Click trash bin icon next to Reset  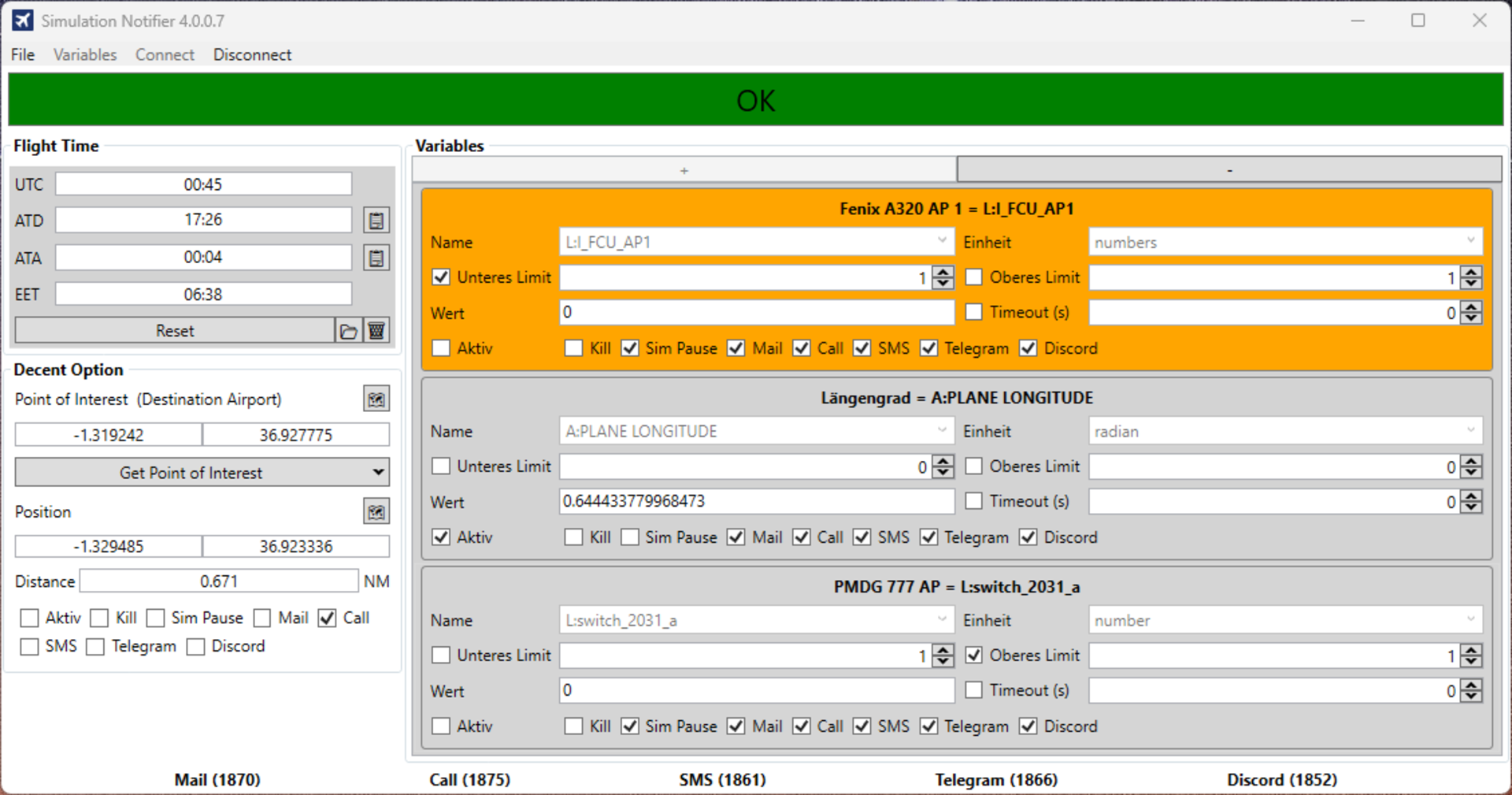376,331
